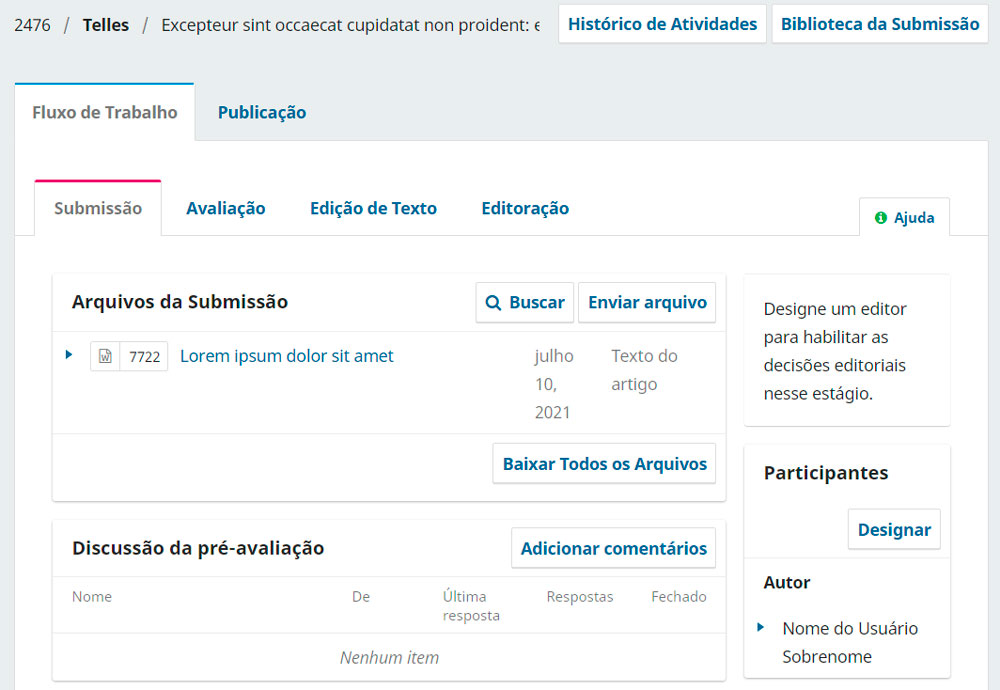Open Histórico de Atividades
This screenshot has width=1000, height=690.
pos(662,24)
